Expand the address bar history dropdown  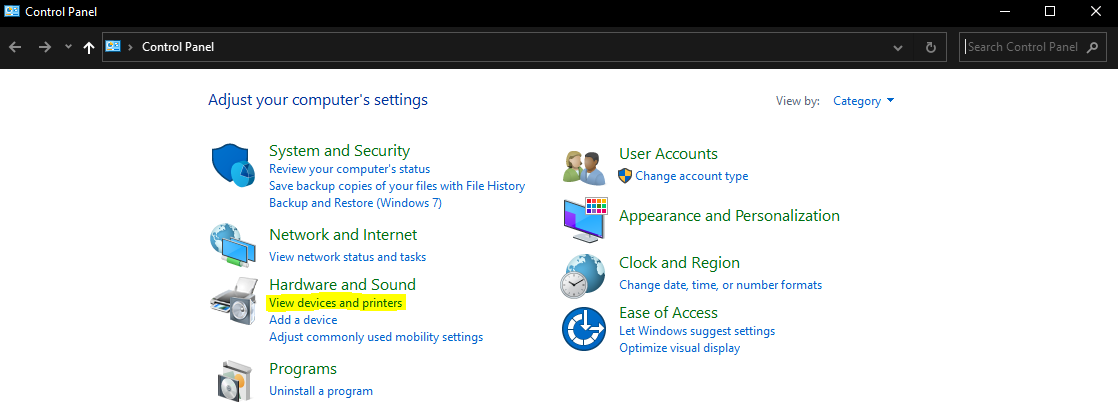(898, 47)
